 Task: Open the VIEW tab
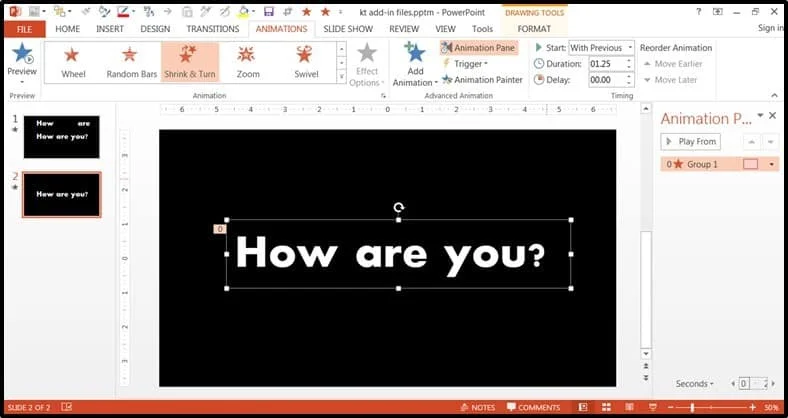point(445,29)
